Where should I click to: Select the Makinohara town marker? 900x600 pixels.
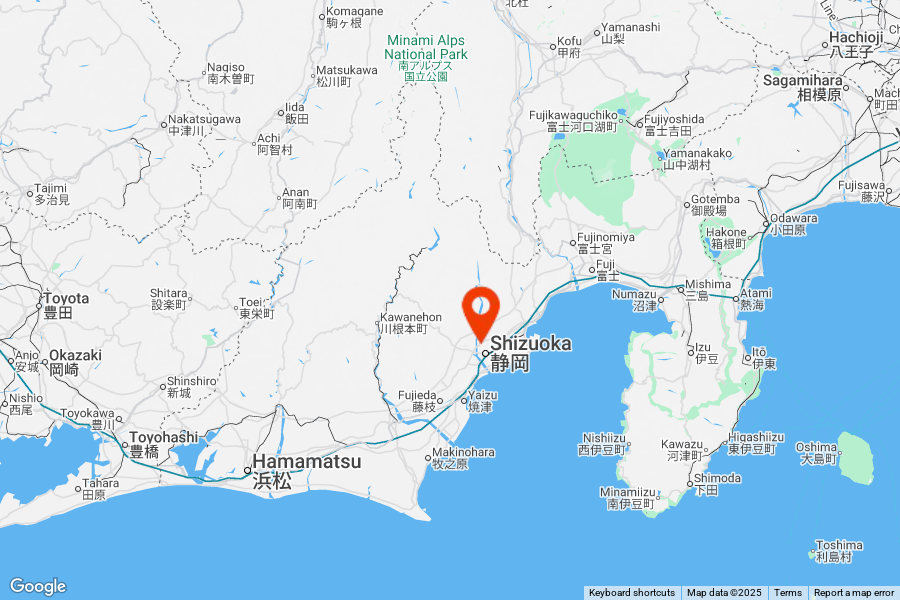pyautogui.click(x=428, y=458)
